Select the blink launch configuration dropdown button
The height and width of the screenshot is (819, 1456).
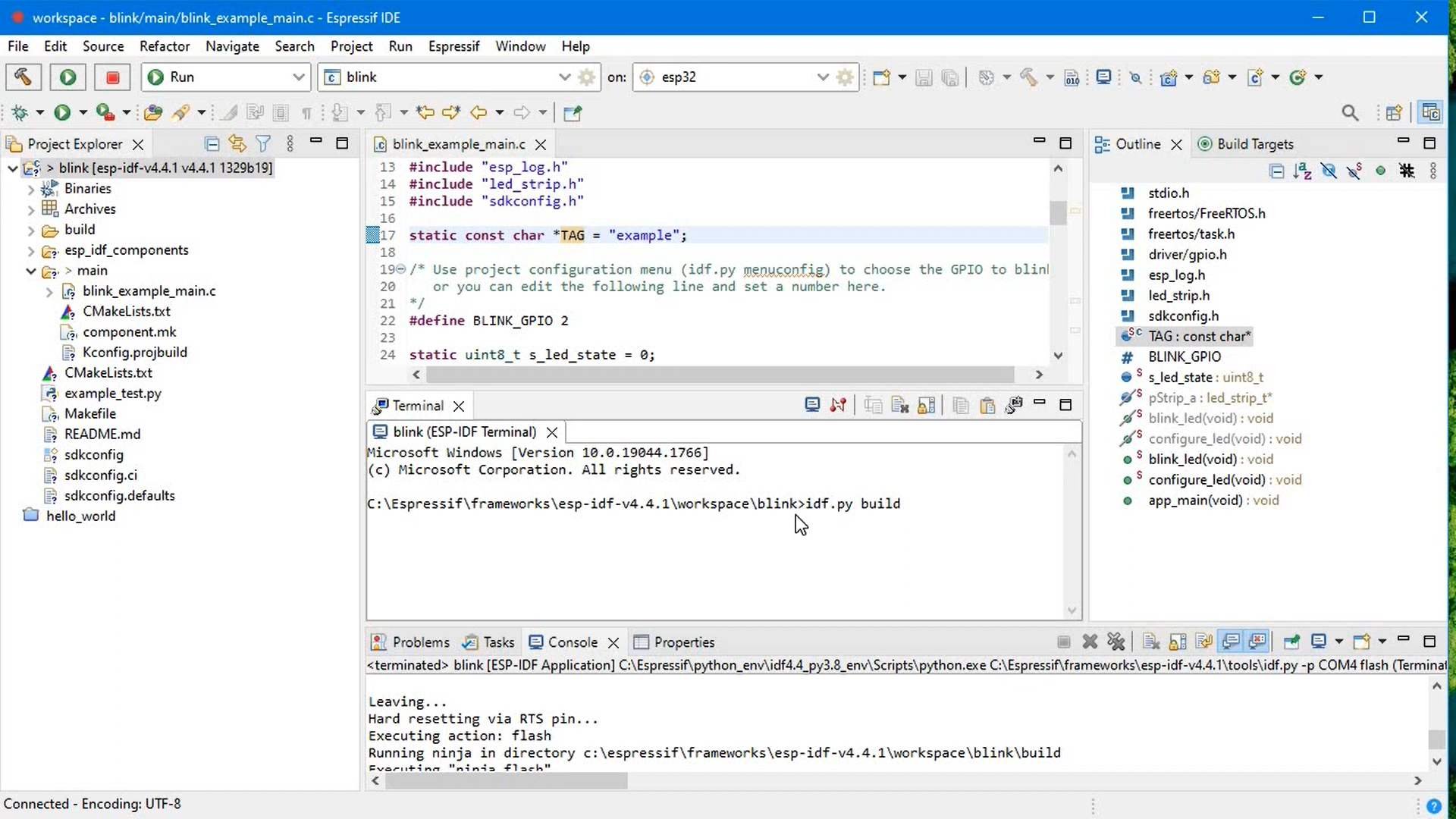563,77
